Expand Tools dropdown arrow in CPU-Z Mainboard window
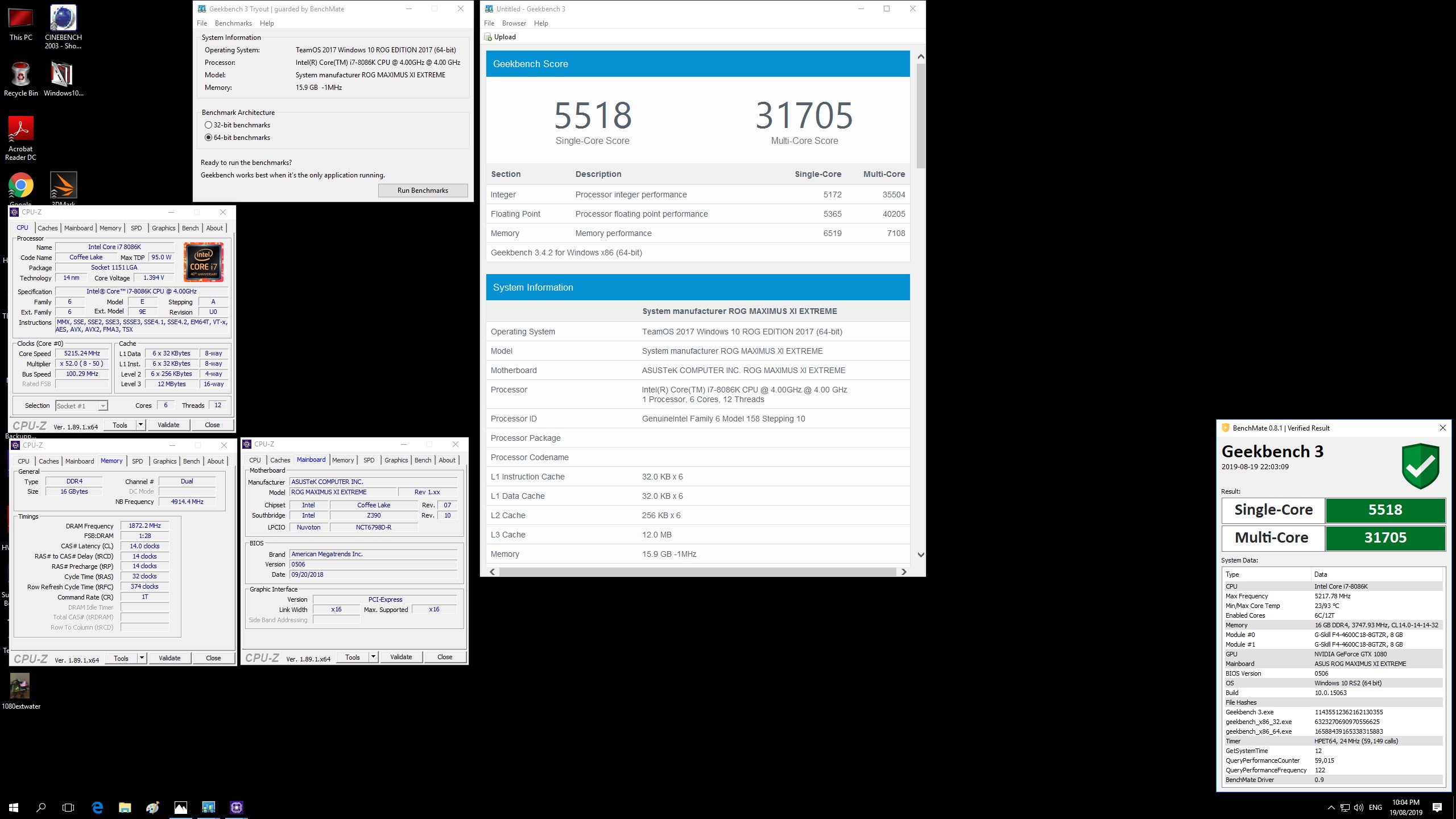The width and height of the screenshot is (1456, 819). tap(373, 657)
